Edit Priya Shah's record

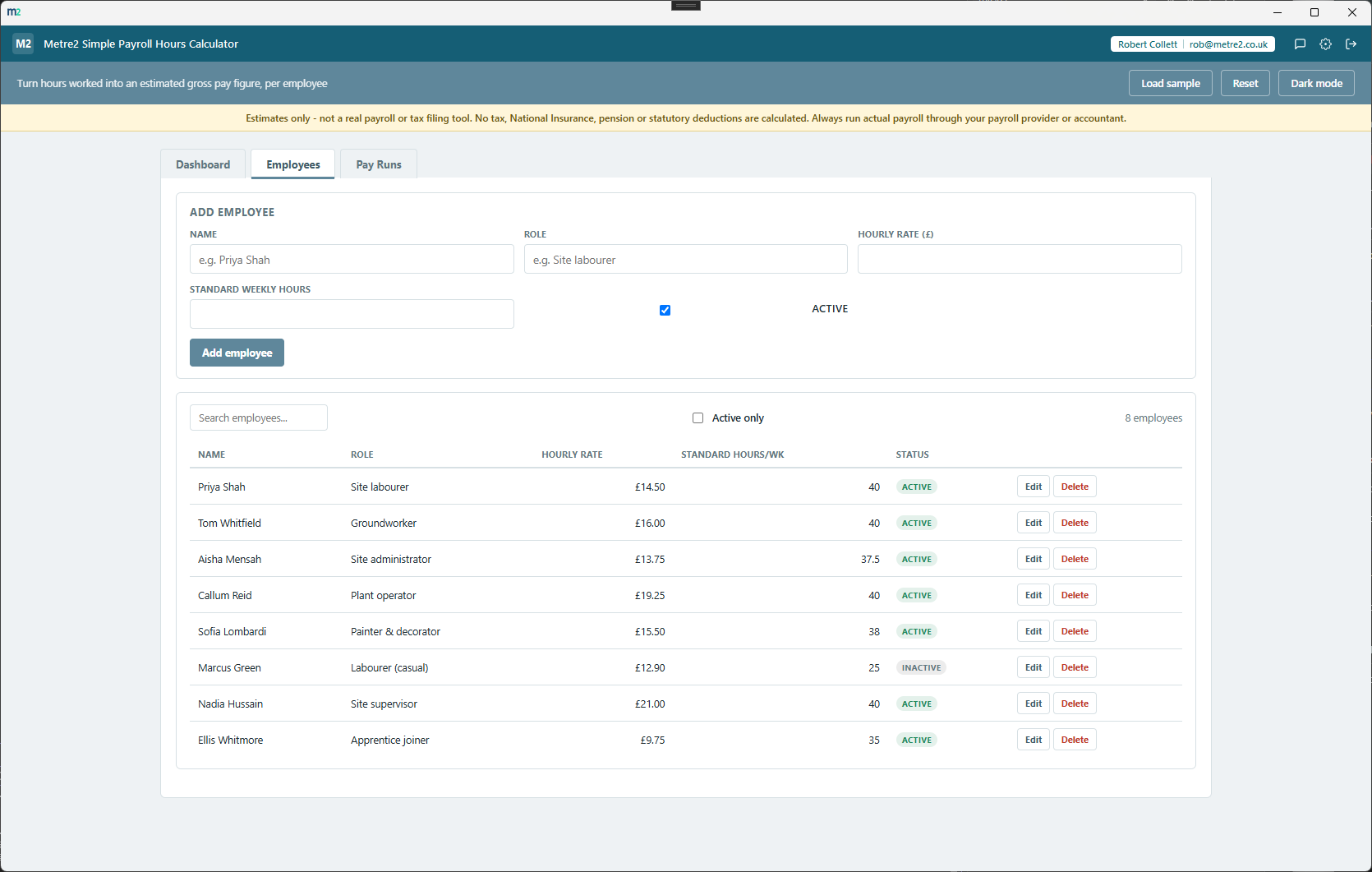click(1034, 487)
